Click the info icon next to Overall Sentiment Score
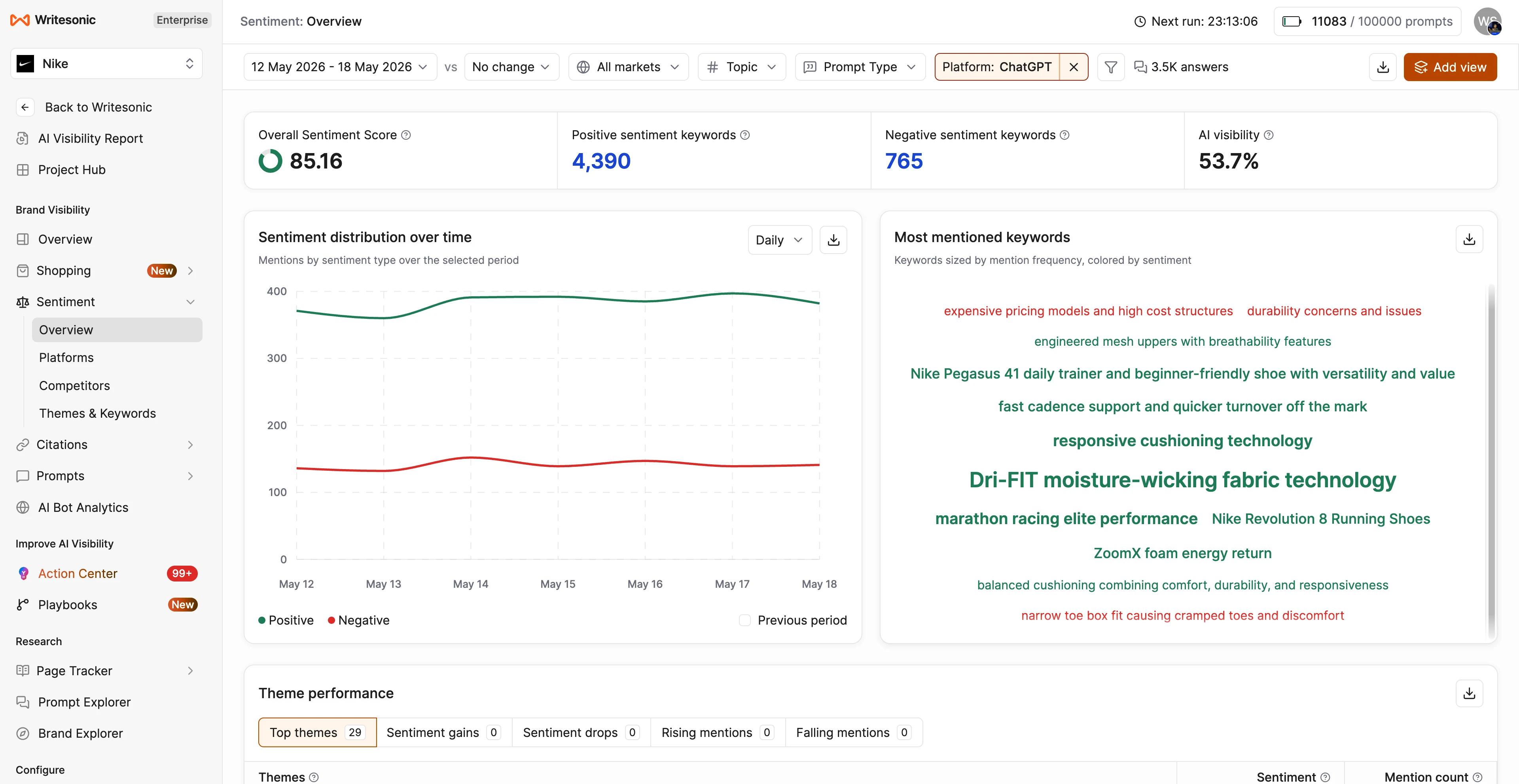 click(406, 135)
